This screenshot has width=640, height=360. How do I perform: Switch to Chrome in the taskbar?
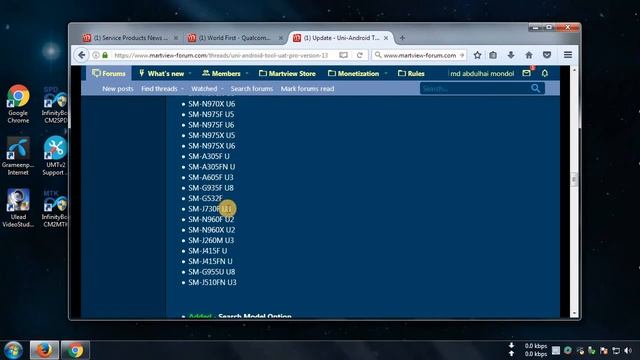coord(75,350)
